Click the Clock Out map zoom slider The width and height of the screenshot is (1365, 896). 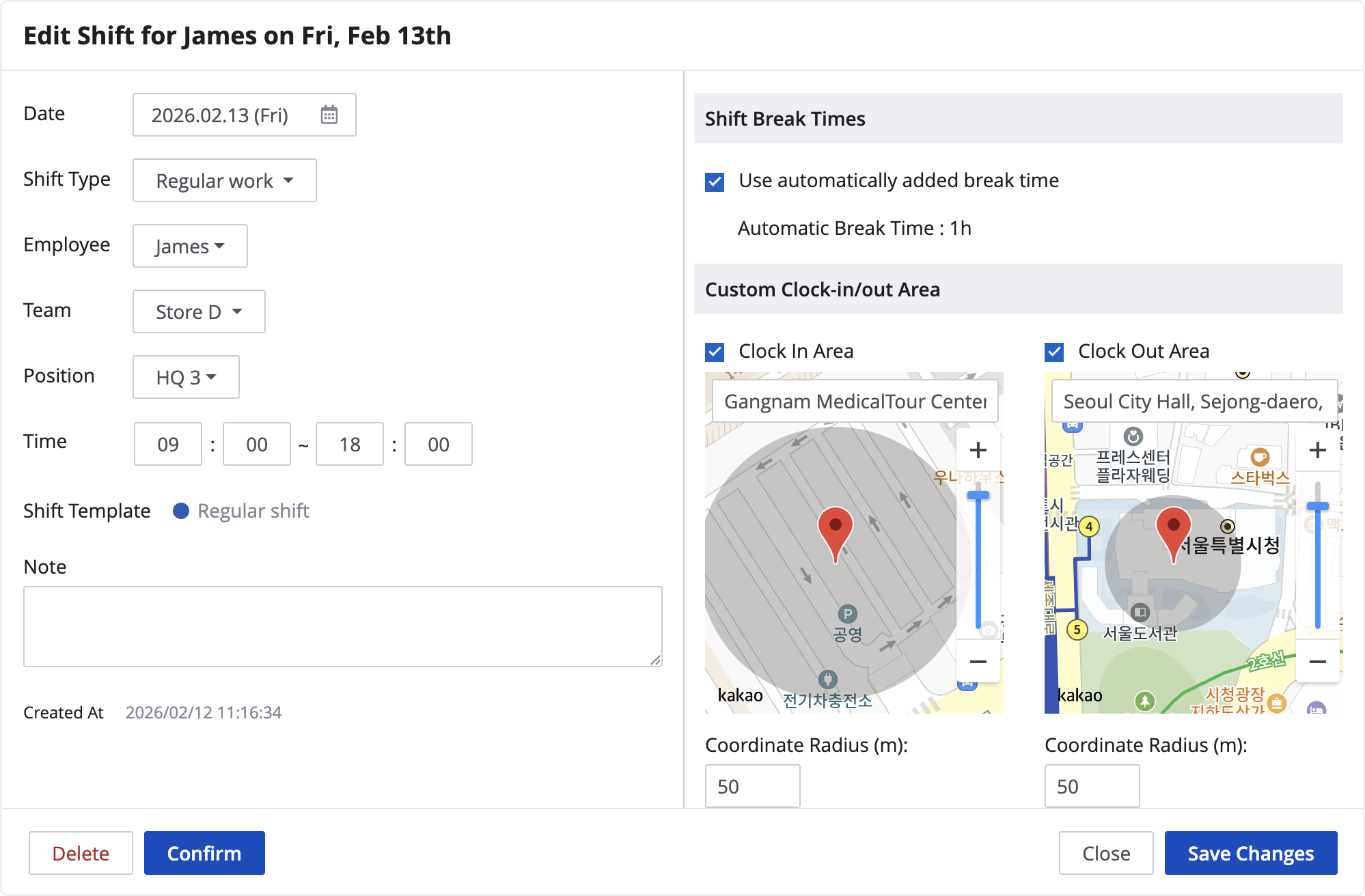click(x=1317, y=506)
